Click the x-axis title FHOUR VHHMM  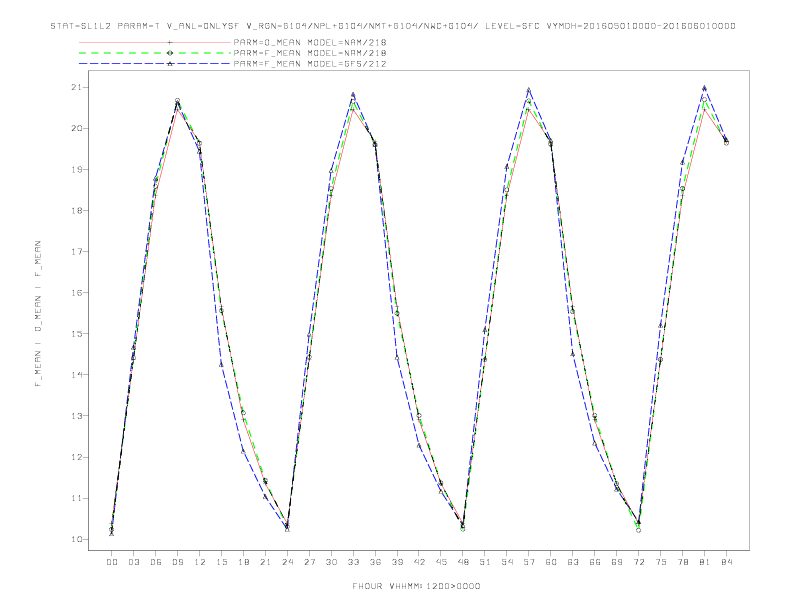tap(416, 586)
